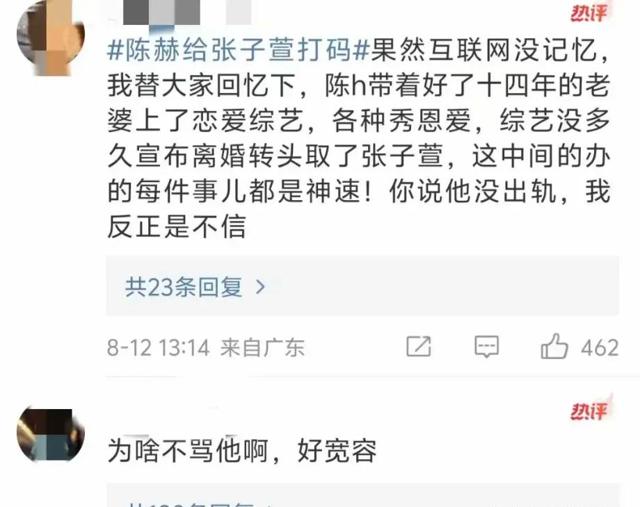Open the second commenter's avatar
Viewport: 640px width, 507px height.
50,435
